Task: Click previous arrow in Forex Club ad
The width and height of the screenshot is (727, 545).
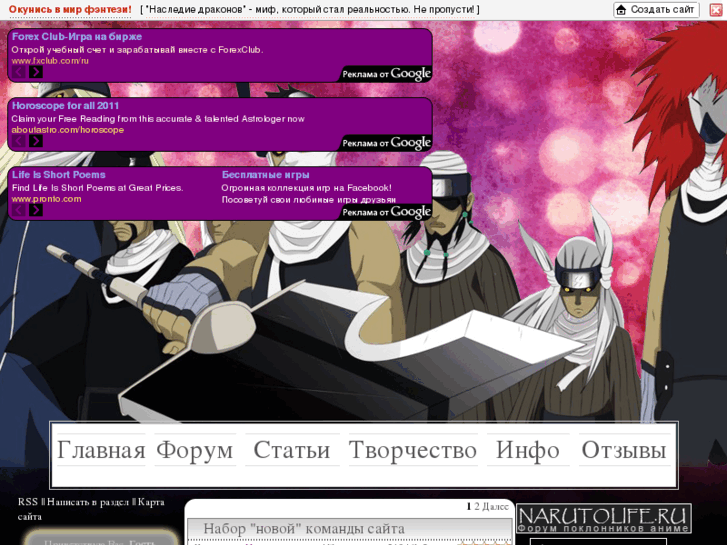Action: click(19, 71)
